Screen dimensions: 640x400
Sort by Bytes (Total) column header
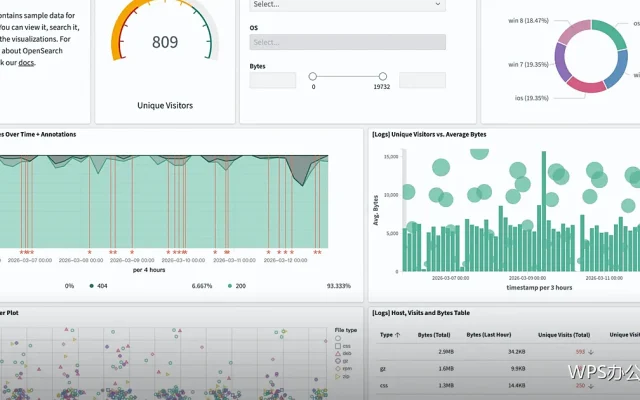click(434, 335)
